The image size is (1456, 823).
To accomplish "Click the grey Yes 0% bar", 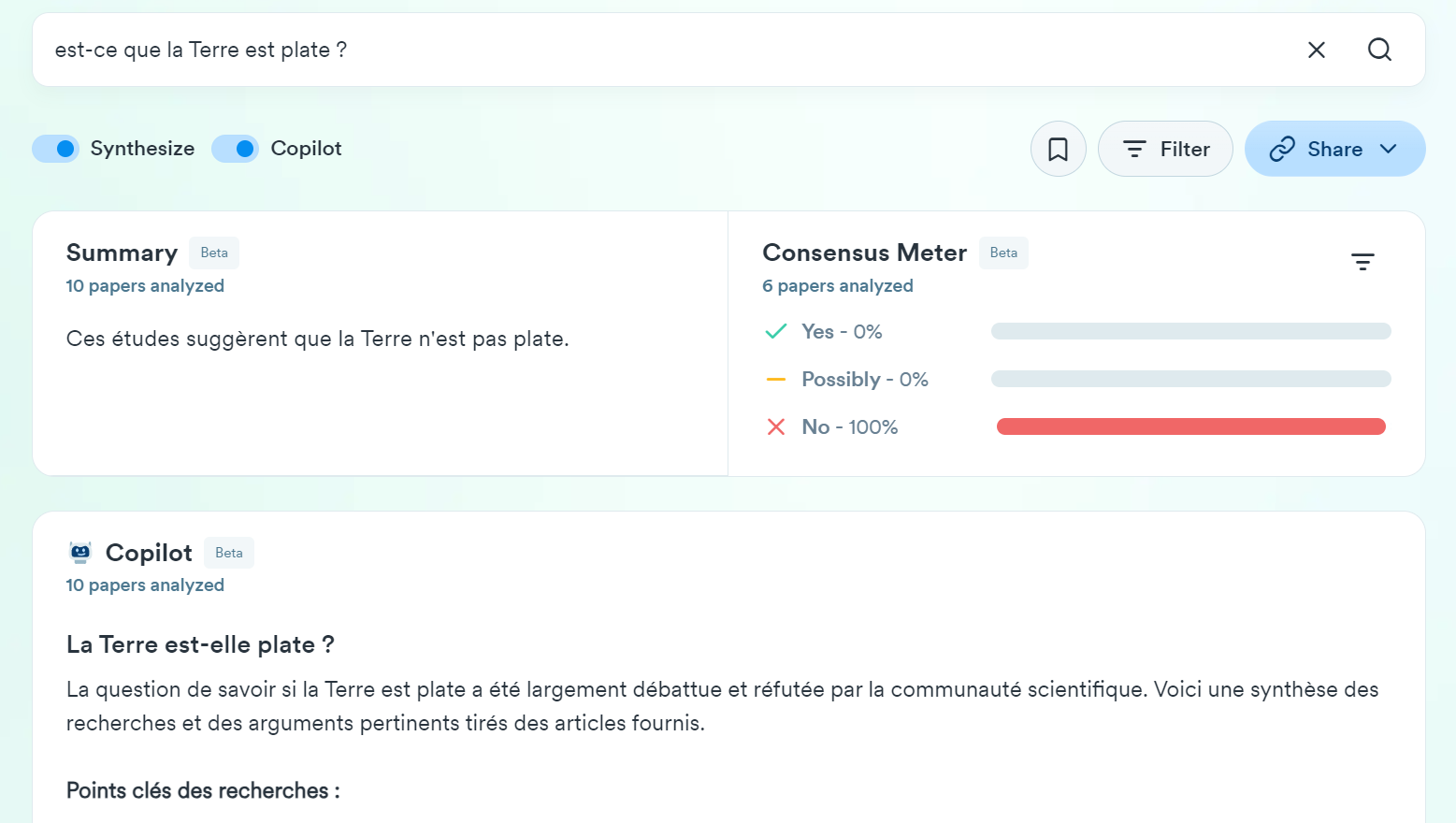I will coord(1190,331).
